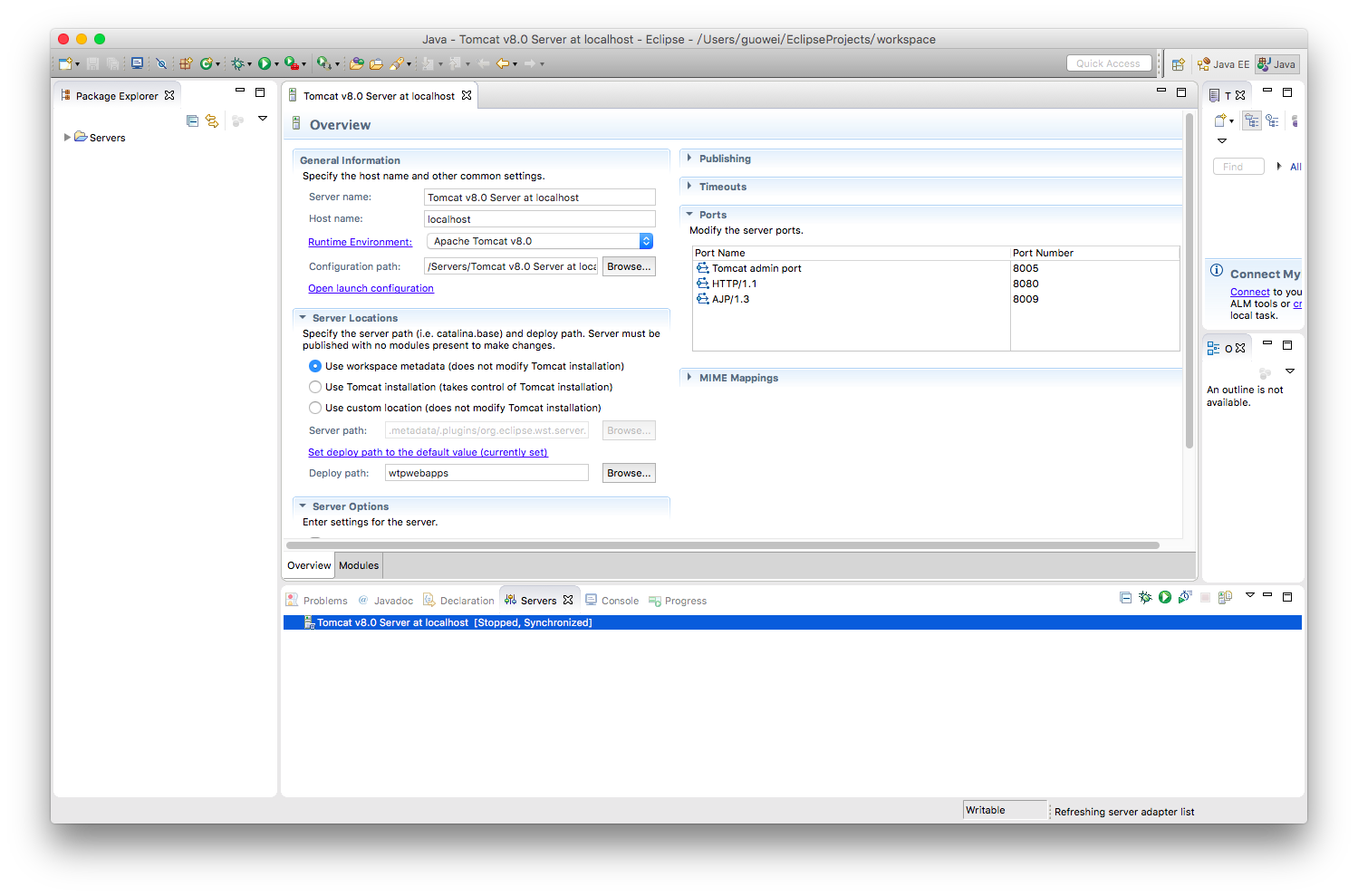1358x896 pixels.
Task: Toggle Link with Editor in Package Explorer
Action: (212, 120)
